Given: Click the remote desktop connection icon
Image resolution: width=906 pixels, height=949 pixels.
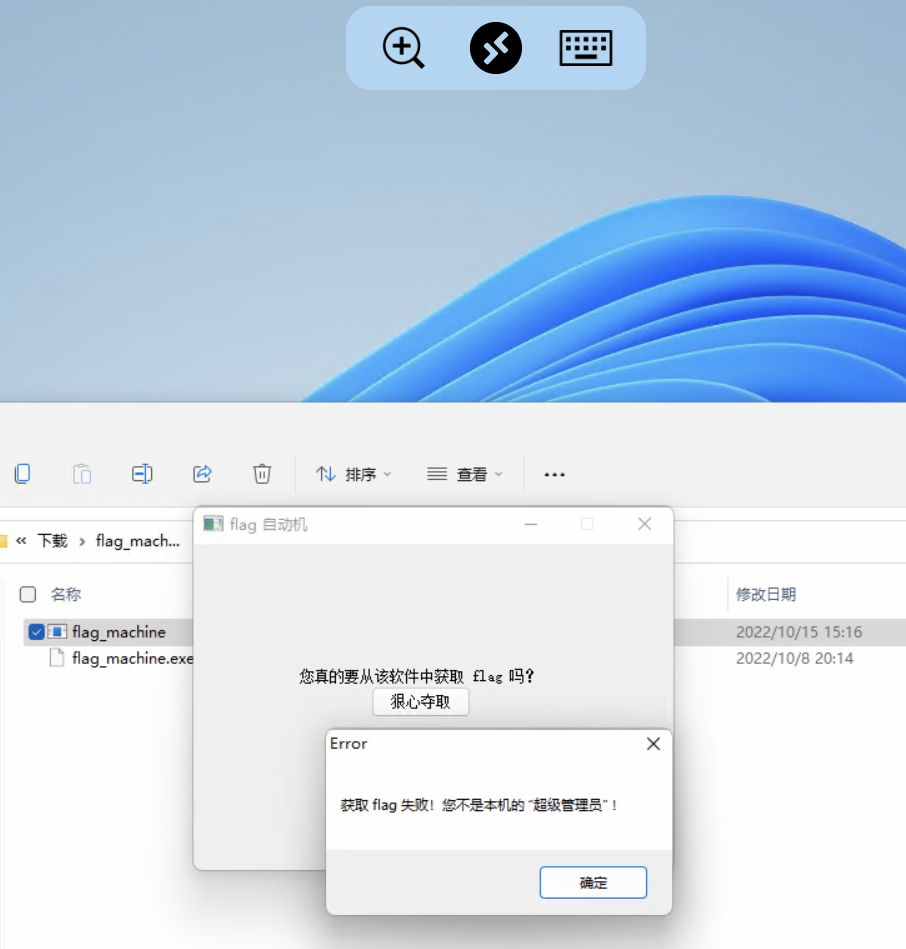Looking at the screenshot, I should 496,48.
